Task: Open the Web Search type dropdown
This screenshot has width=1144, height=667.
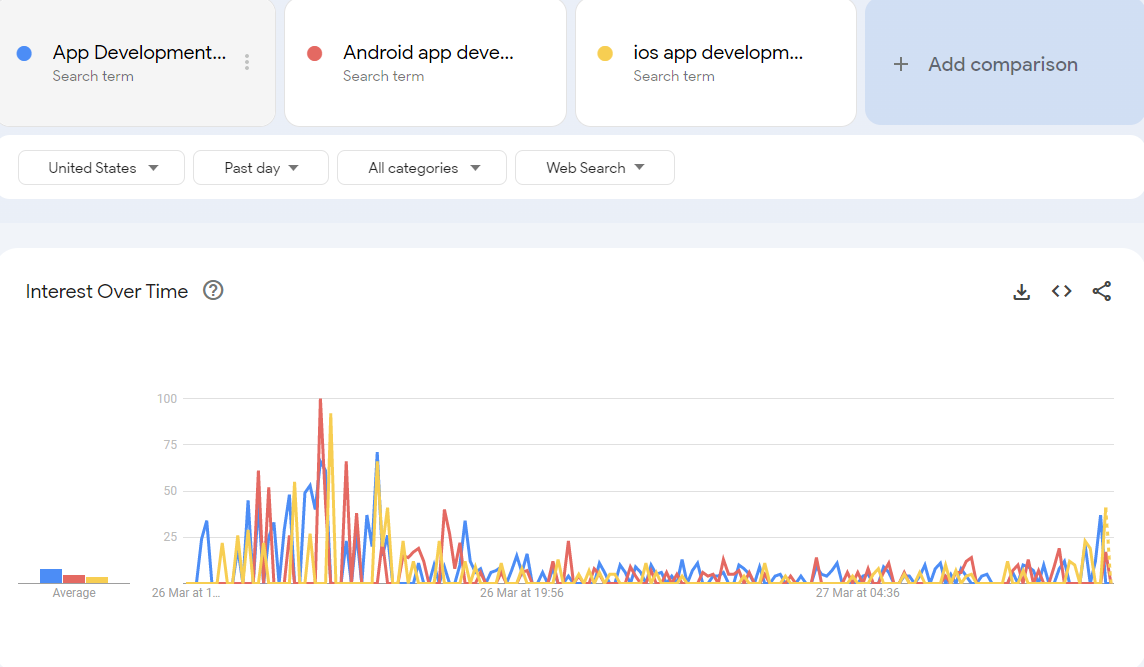Action: [595, 168]
